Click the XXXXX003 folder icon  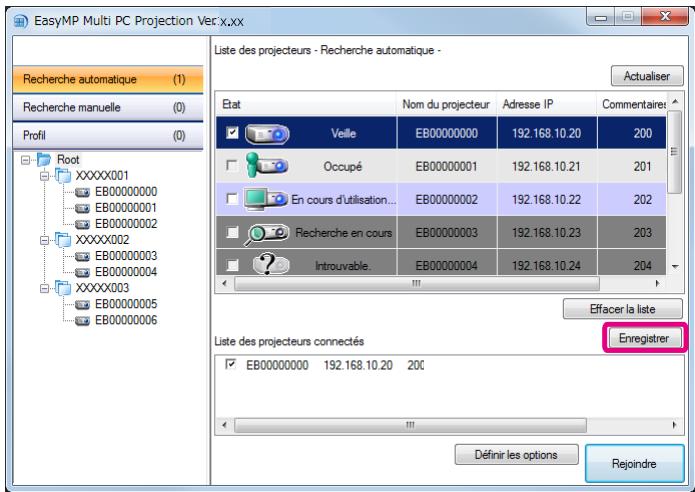[63, 288]
